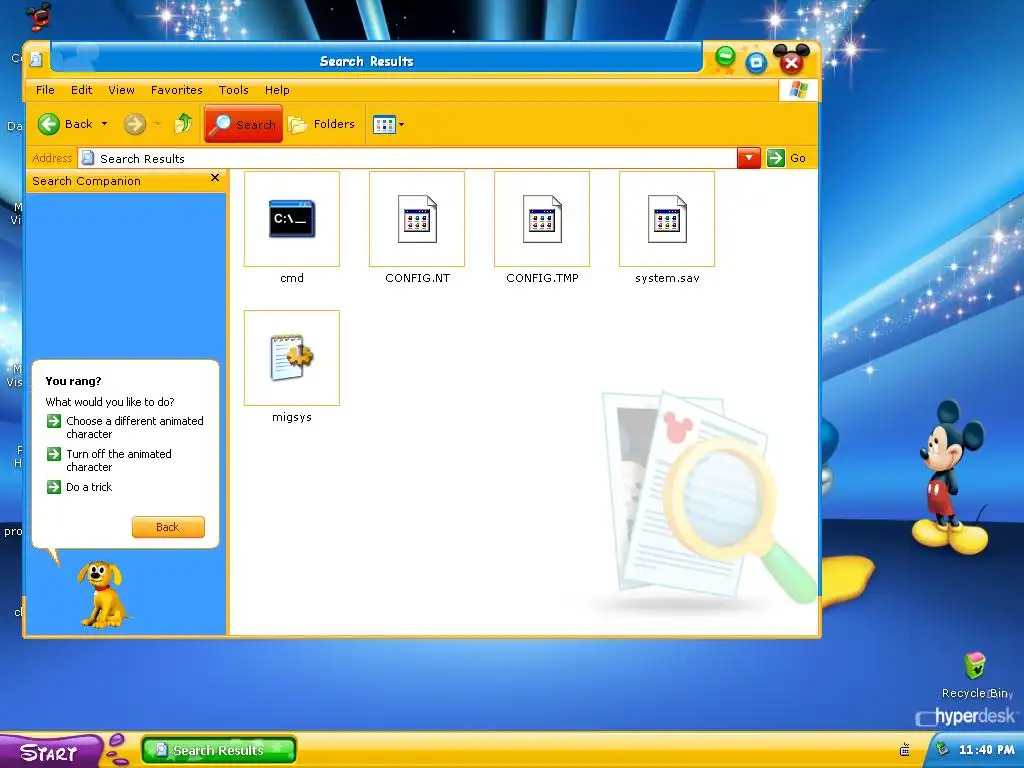Click the Windows flag logo icon
The width and height of the screenshot is (1024, 768).
[798, 89]
